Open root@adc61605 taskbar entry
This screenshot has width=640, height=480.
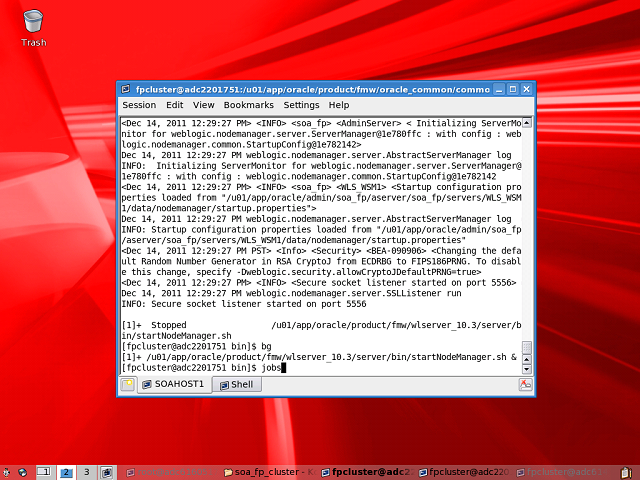pos(170,472)
